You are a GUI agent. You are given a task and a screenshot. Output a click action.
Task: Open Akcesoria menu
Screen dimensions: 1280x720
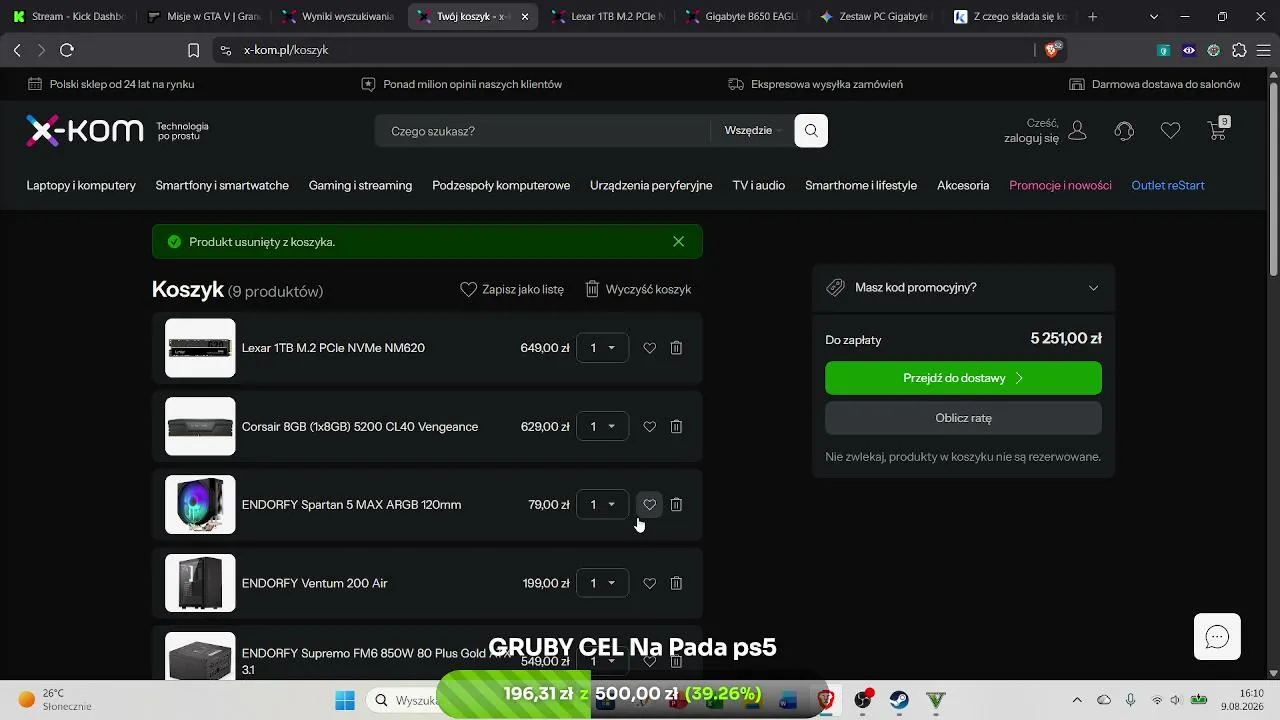point(963,185)
